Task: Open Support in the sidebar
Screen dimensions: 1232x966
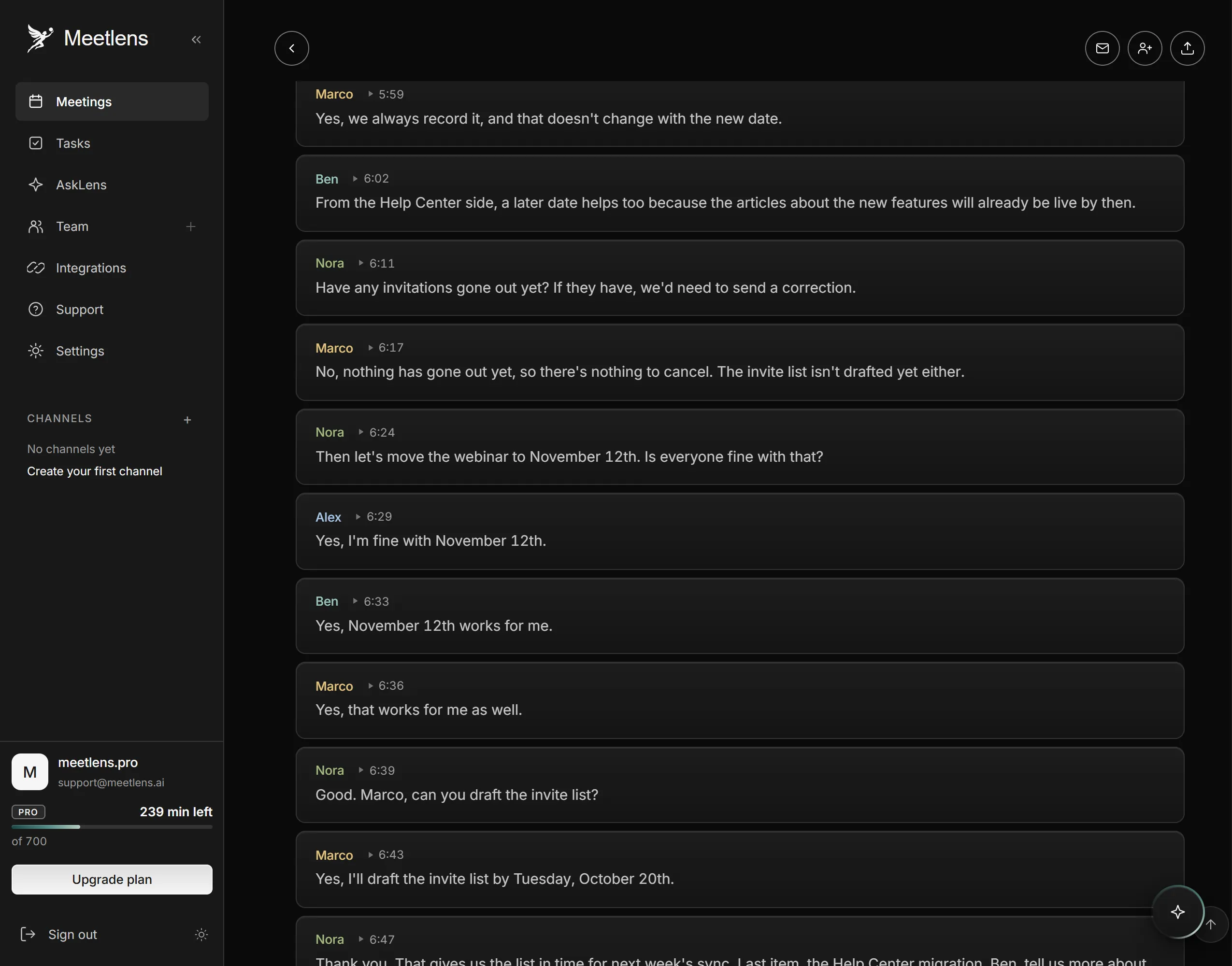Action: pos(112,310)
